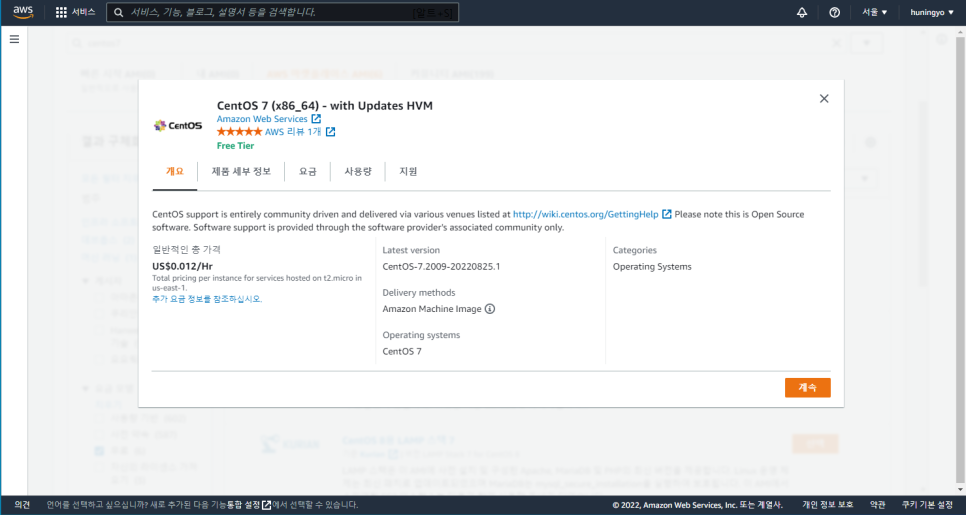Click the dialog title CentOS 7 (x86_64) heading
966x515 pixels.
tap(325, 105)
